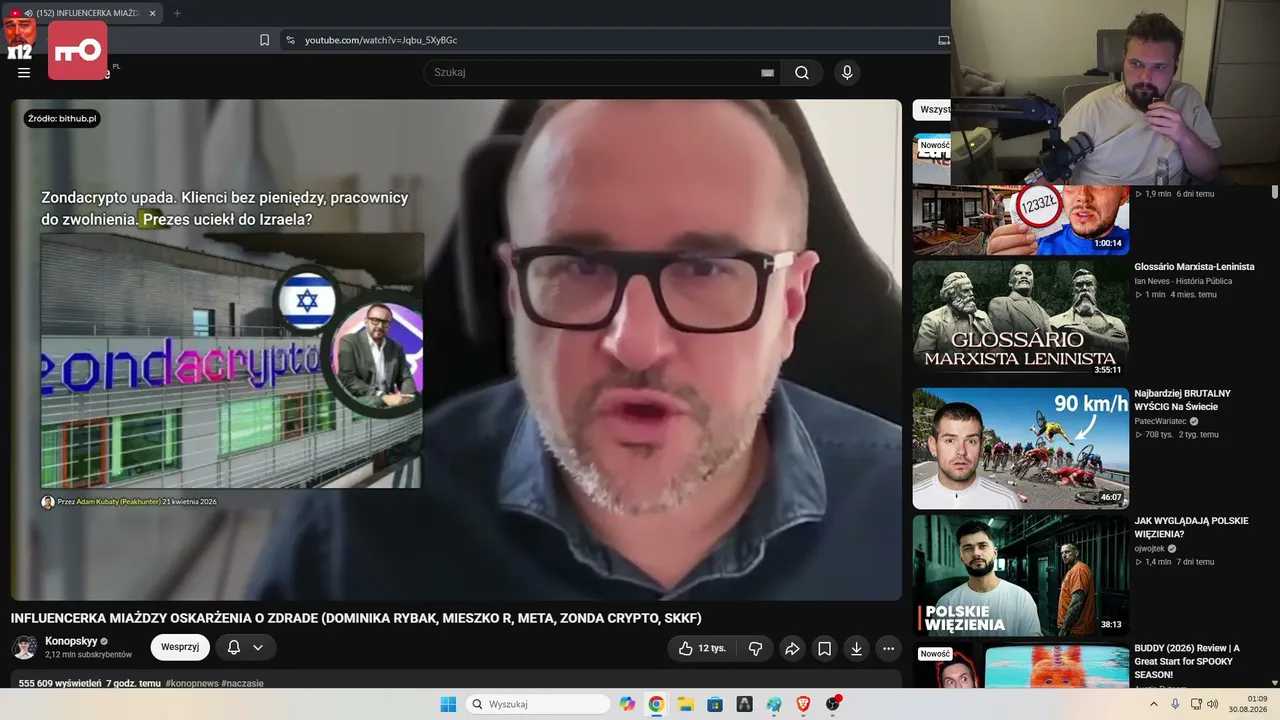The image size is (1280, 720).
Task: Select the INFLUENCERKA MIAŻDŻY browser tab
Action: [83, 13]
